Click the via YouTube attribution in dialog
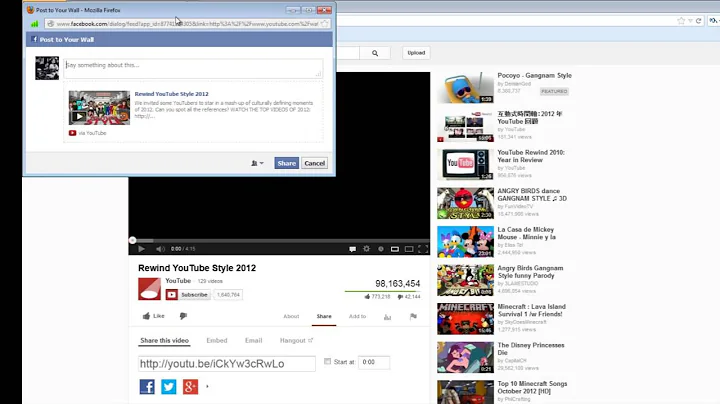Image resolution: width=720 pixels, height=404 pixels. 88,133
